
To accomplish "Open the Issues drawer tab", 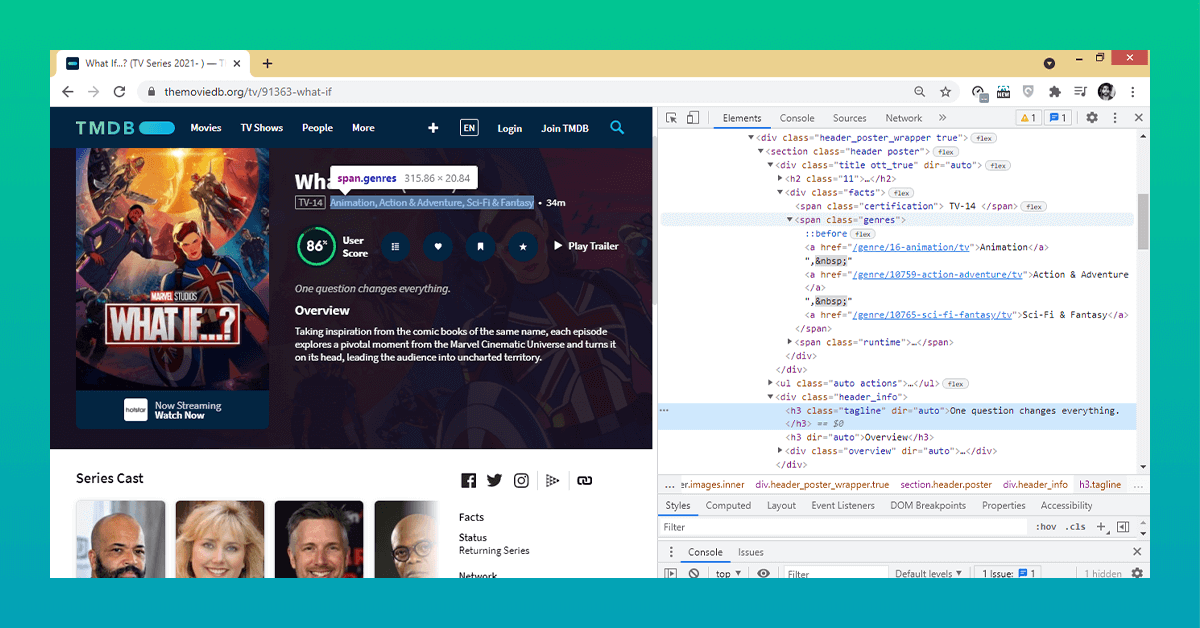I will click(751, 552).
